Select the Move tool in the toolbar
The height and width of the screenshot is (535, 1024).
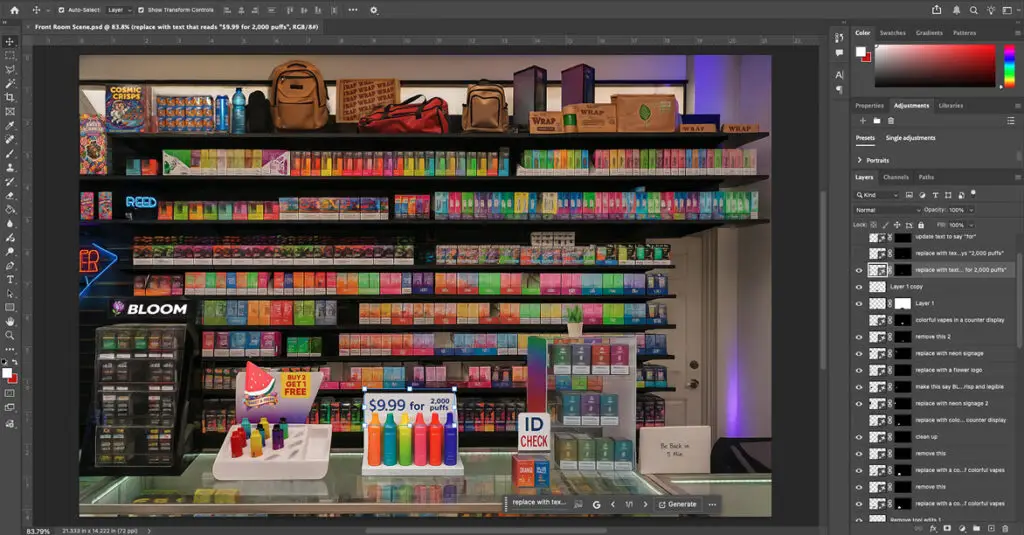tap(10, 41)
